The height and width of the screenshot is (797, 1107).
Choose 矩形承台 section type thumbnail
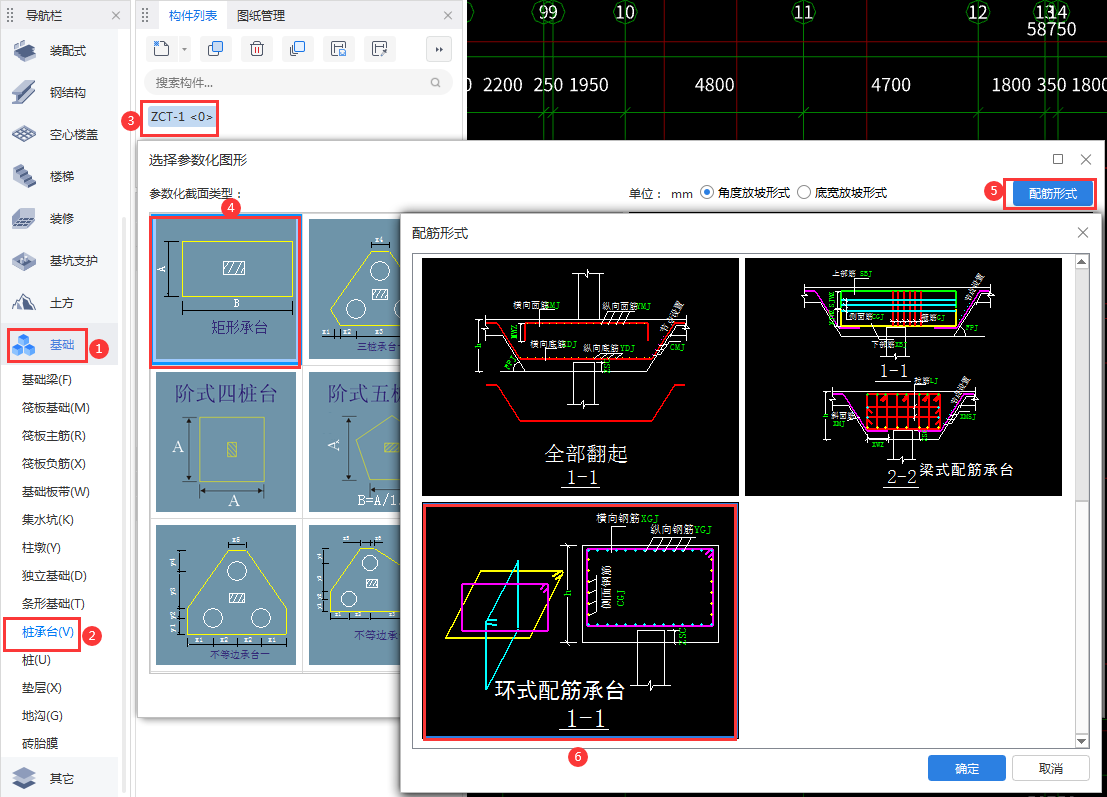226,290
